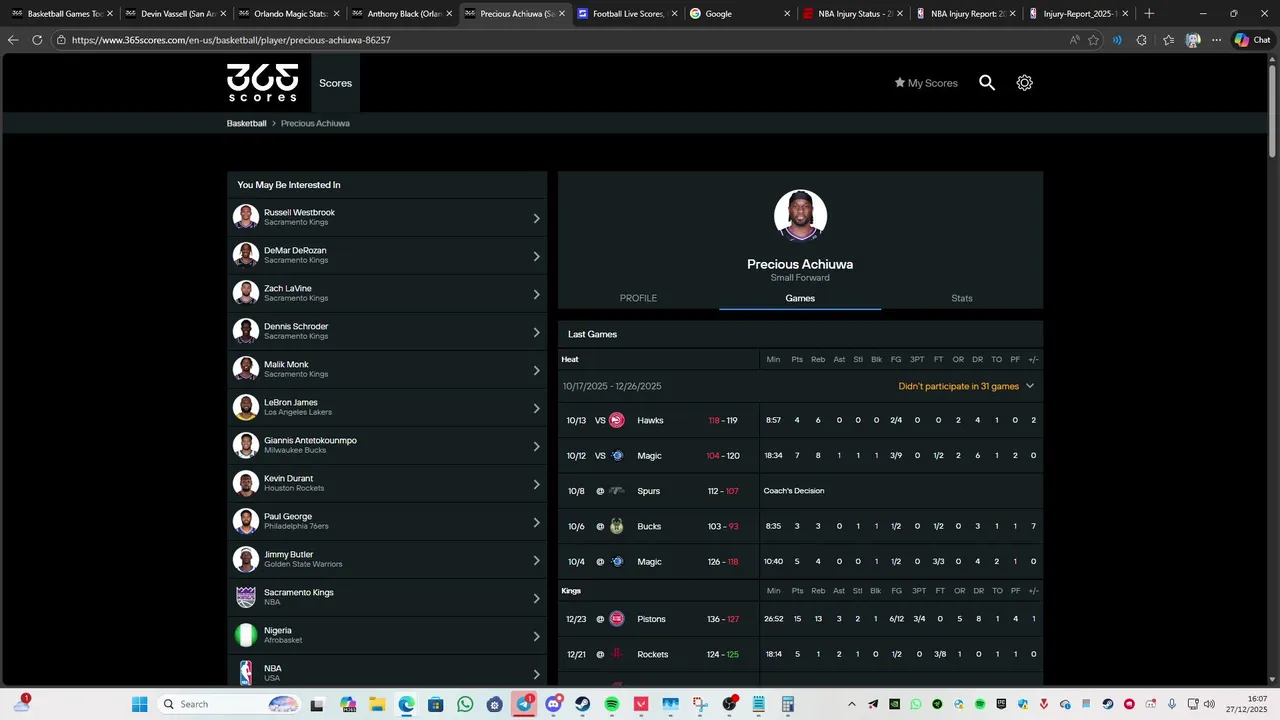Switch to the Stats tab
This screenshot has width=1280, height=720.
tap(962, 298)
